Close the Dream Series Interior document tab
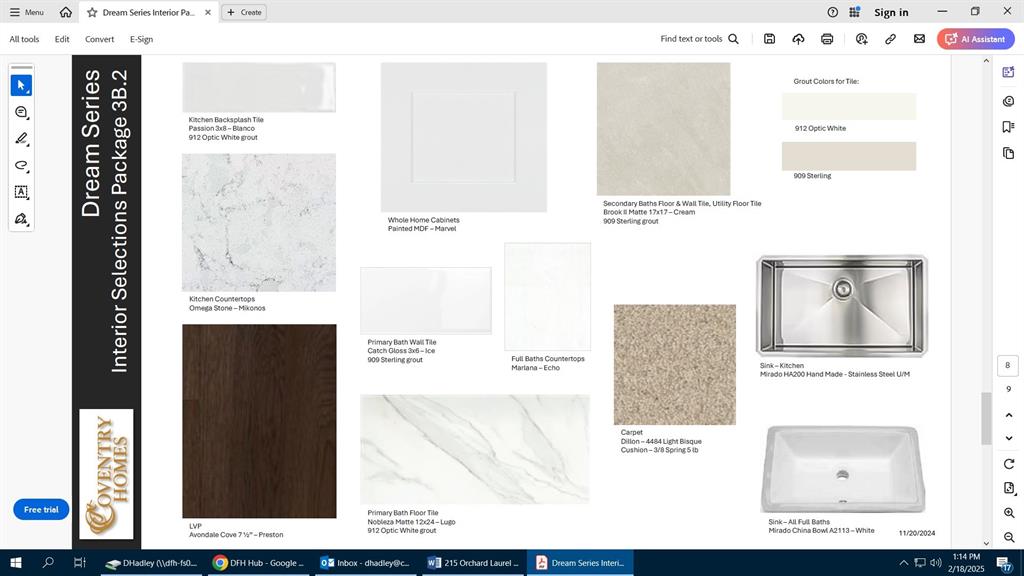1024x576 pixels. click(208, 12)
